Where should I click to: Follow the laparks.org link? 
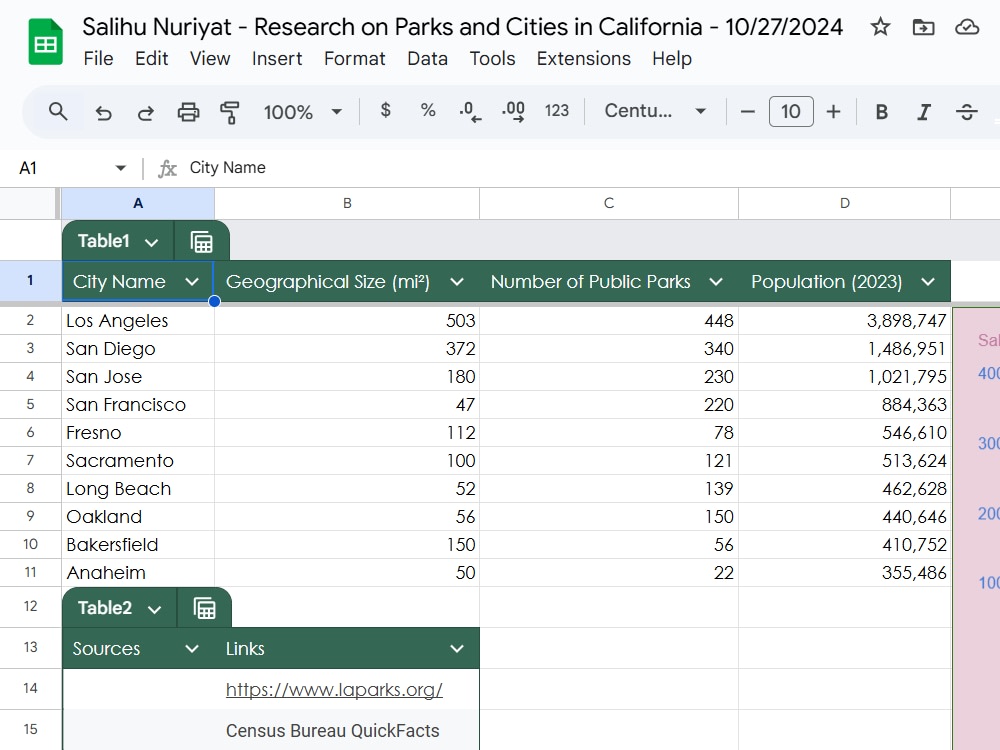point(334,690)
